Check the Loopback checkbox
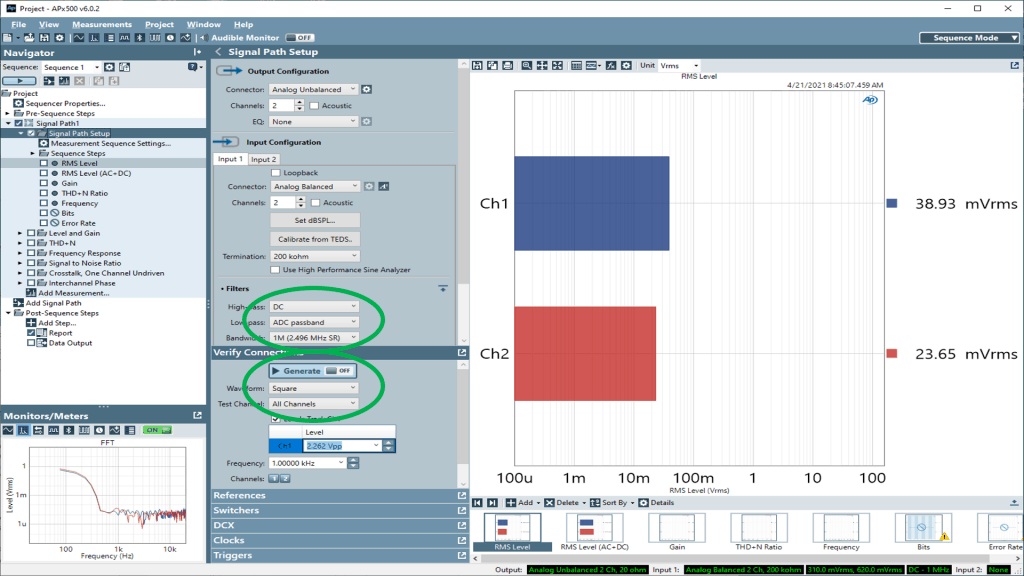1024x576 pixels. tap(277, 173)
